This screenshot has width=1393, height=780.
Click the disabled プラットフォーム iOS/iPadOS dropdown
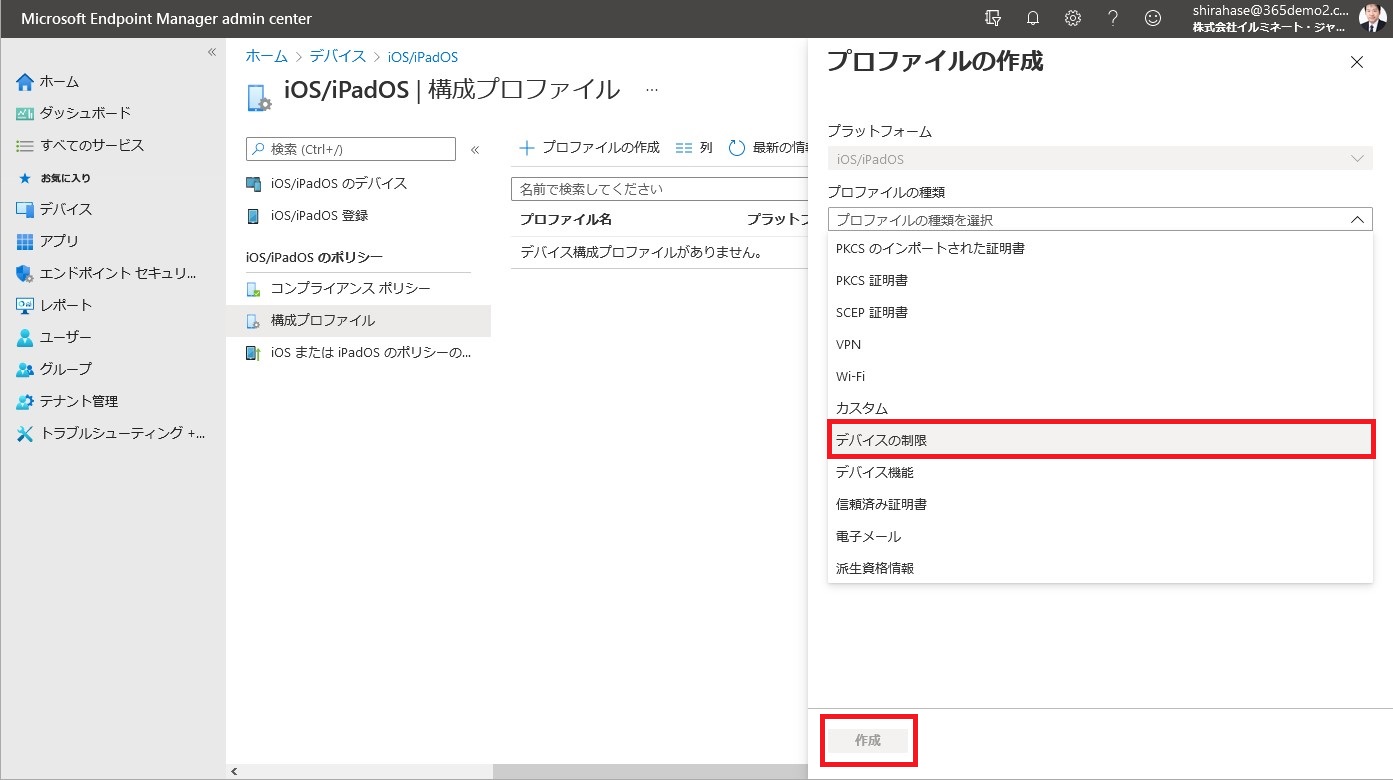1100,158
